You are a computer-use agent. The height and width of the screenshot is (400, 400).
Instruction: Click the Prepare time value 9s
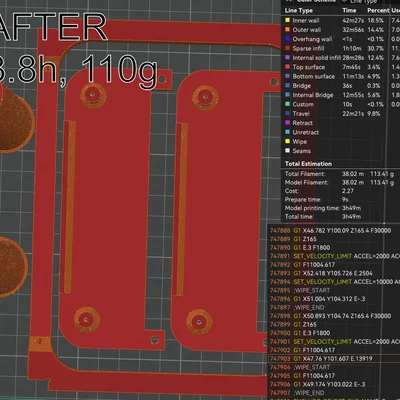(345, 200)
